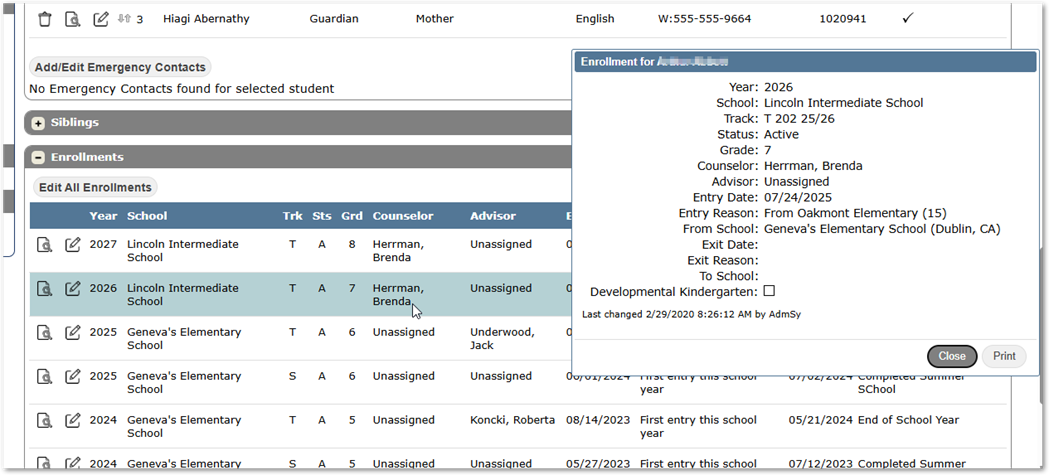Viewport: 1049px width, 475px height.
Task: Edit the 2024 Koncki, Roberta enrollment
Action: pyautogui.click(x=72, y=421)
